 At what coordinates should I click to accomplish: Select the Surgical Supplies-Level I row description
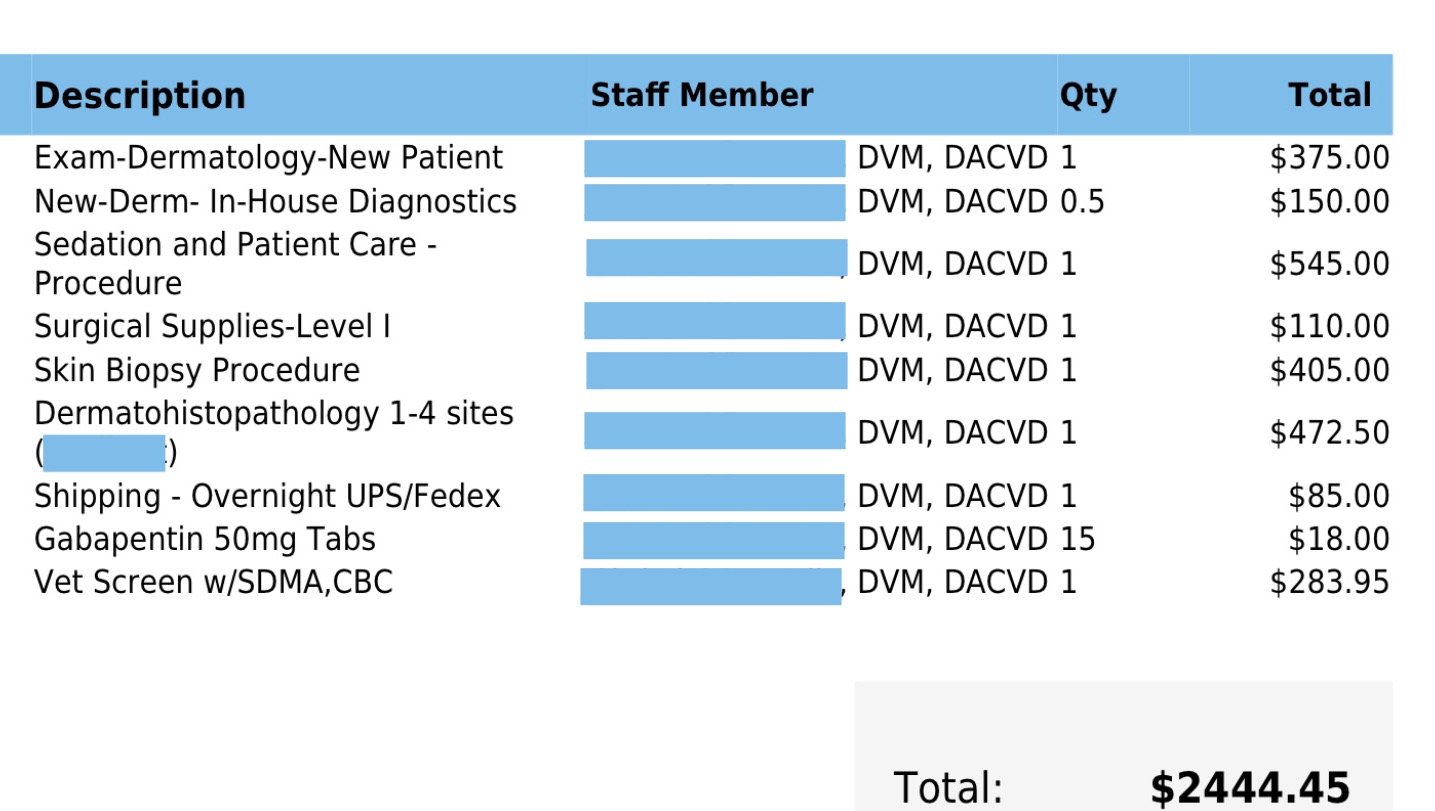(212, 327)
